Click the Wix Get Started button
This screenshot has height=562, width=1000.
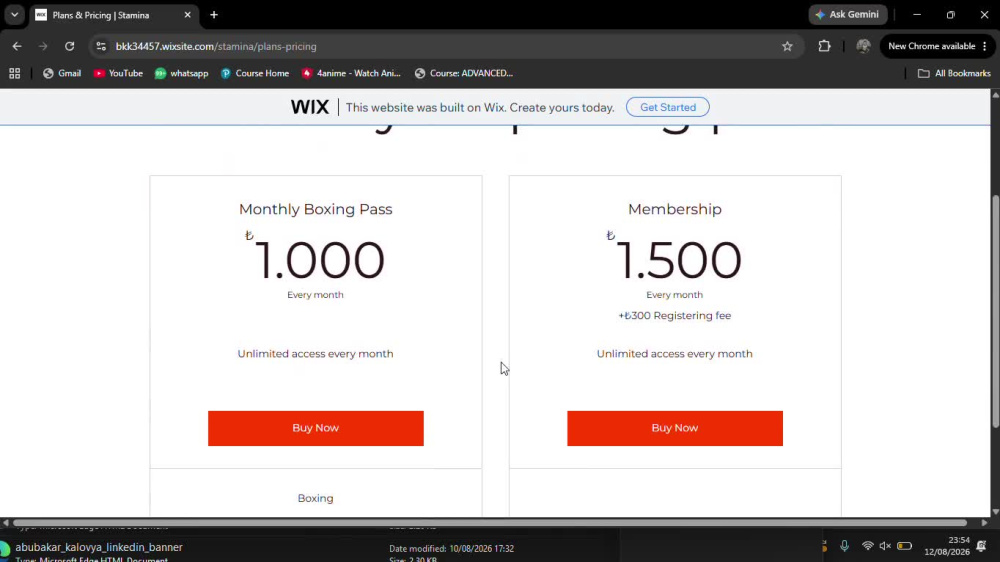[x=668, y=107]
